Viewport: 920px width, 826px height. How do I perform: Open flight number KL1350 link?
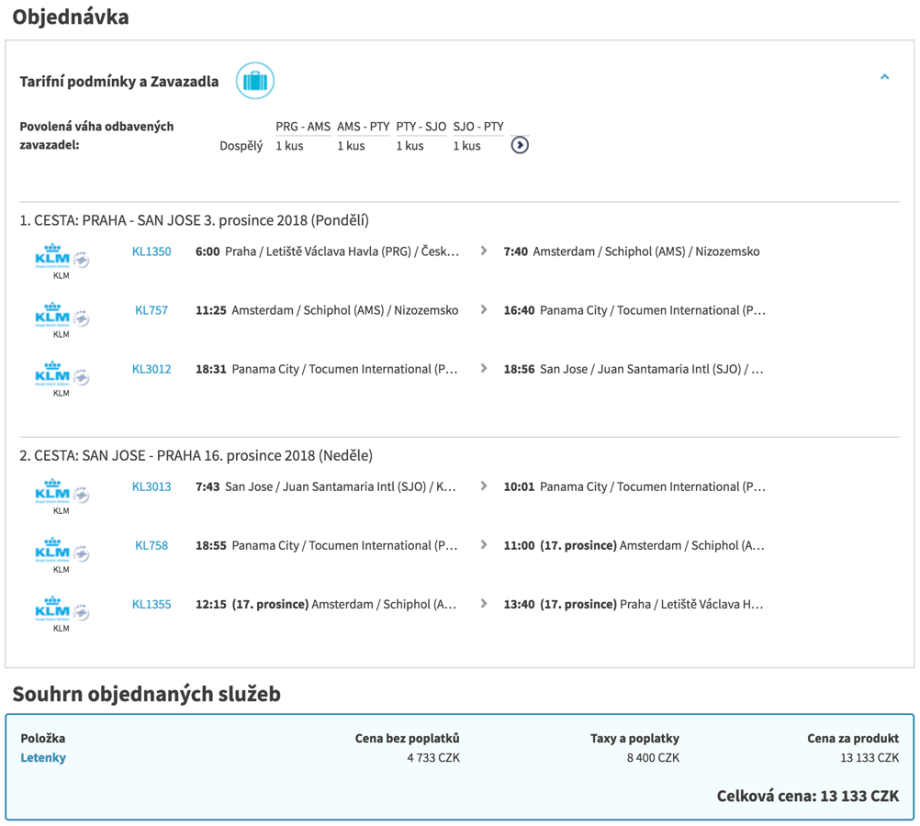(x=151, y=252)
